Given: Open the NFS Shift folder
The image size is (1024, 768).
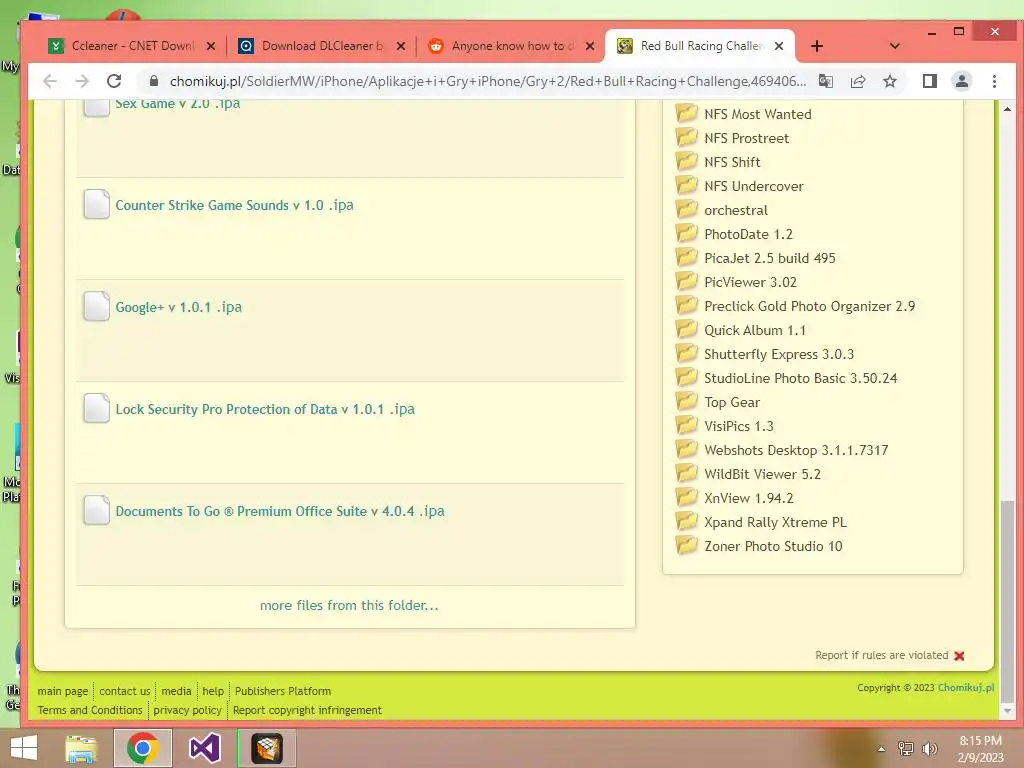Looking at the screenshot, I should [732, 162].
